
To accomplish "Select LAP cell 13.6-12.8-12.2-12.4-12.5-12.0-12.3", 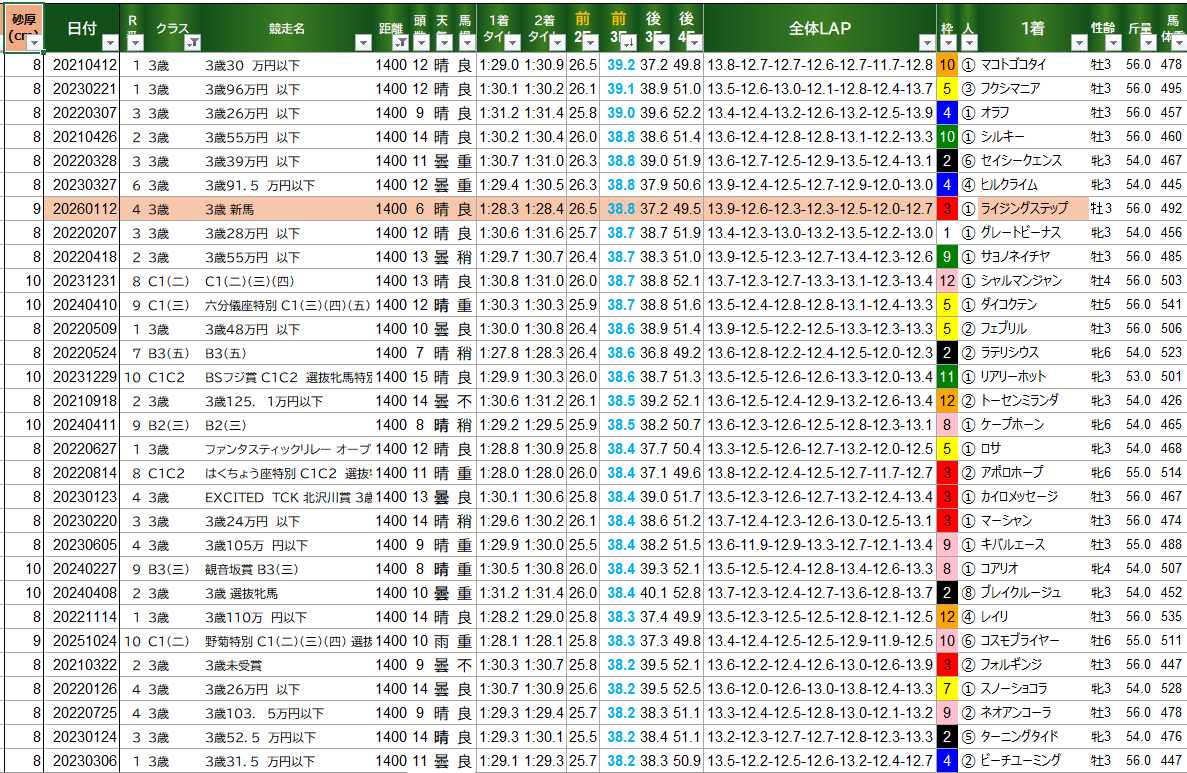I will [820, 353].
